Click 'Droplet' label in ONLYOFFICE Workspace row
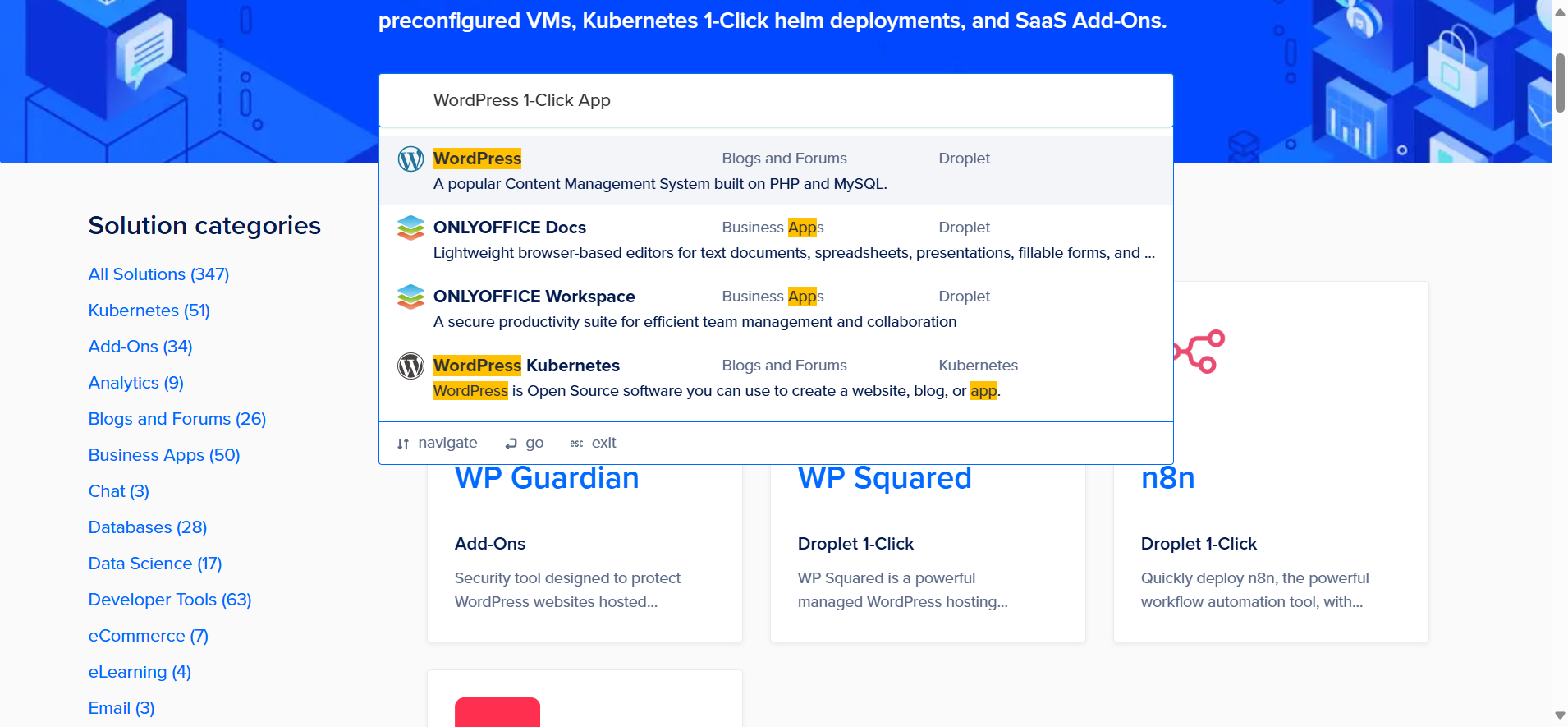 coord(965,297)
